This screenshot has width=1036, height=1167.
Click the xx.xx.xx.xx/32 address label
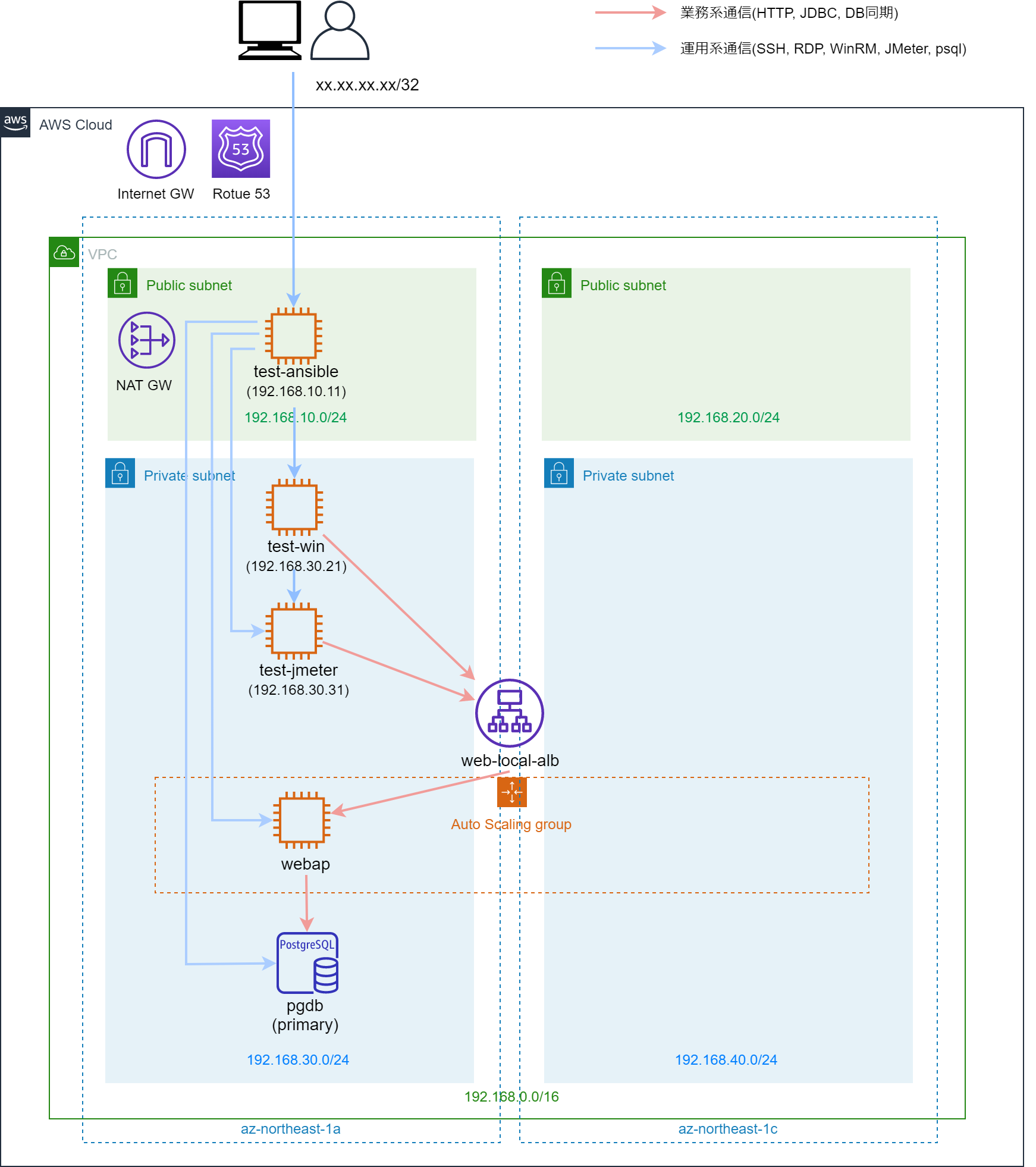tap(368, 85)
